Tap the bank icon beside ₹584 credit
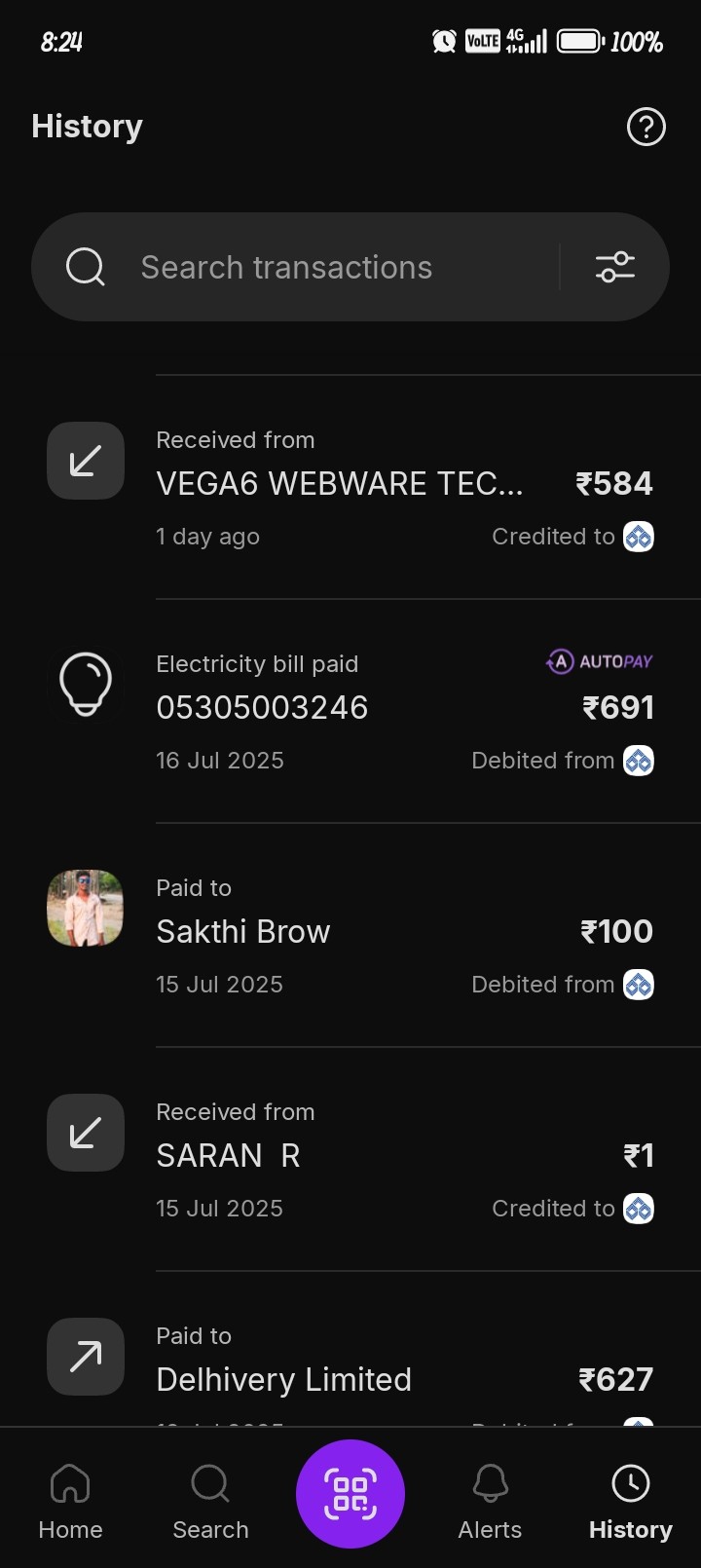The width and height of the screenshot is (701, 1568). (639, 537)
